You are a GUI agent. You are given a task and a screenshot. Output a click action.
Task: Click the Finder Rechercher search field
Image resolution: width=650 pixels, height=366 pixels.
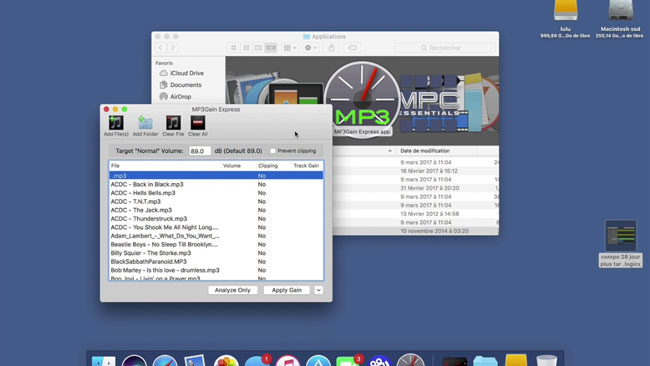click(x=445, y=48)
